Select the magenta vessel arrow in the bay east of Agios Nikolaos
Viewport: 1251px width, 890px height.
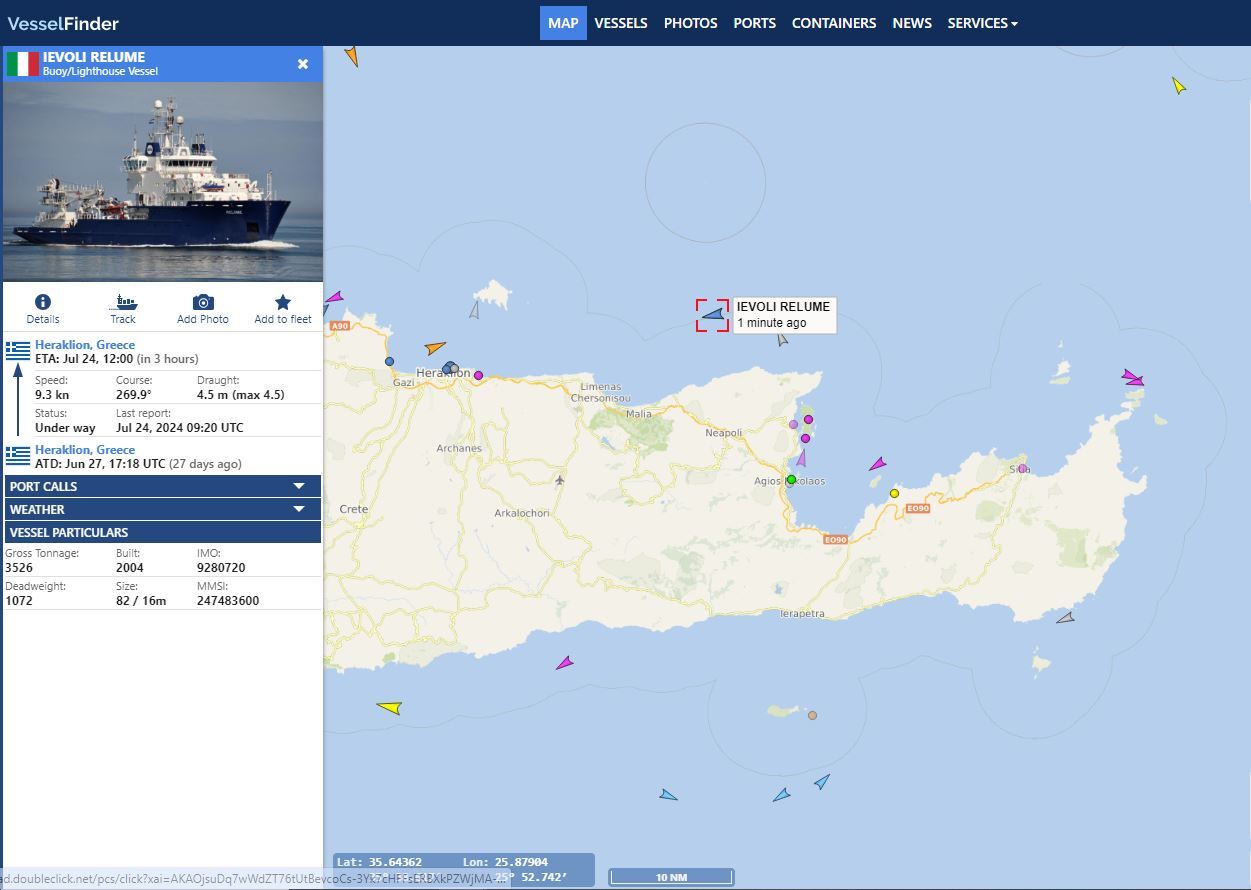click(878, 464)
